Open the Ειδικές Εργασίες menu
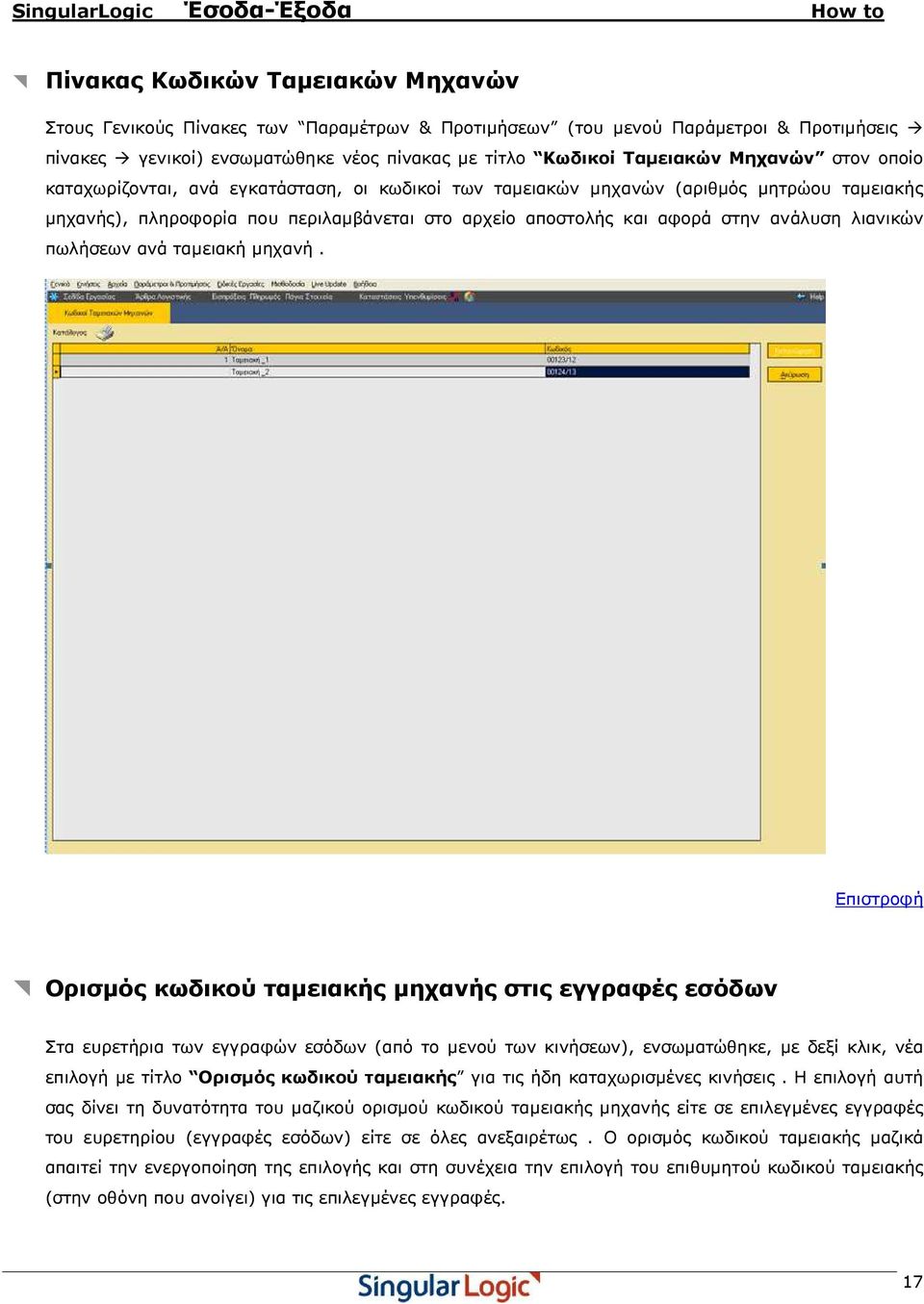This screenshot has height=1304, width=924. click(241, 284)
